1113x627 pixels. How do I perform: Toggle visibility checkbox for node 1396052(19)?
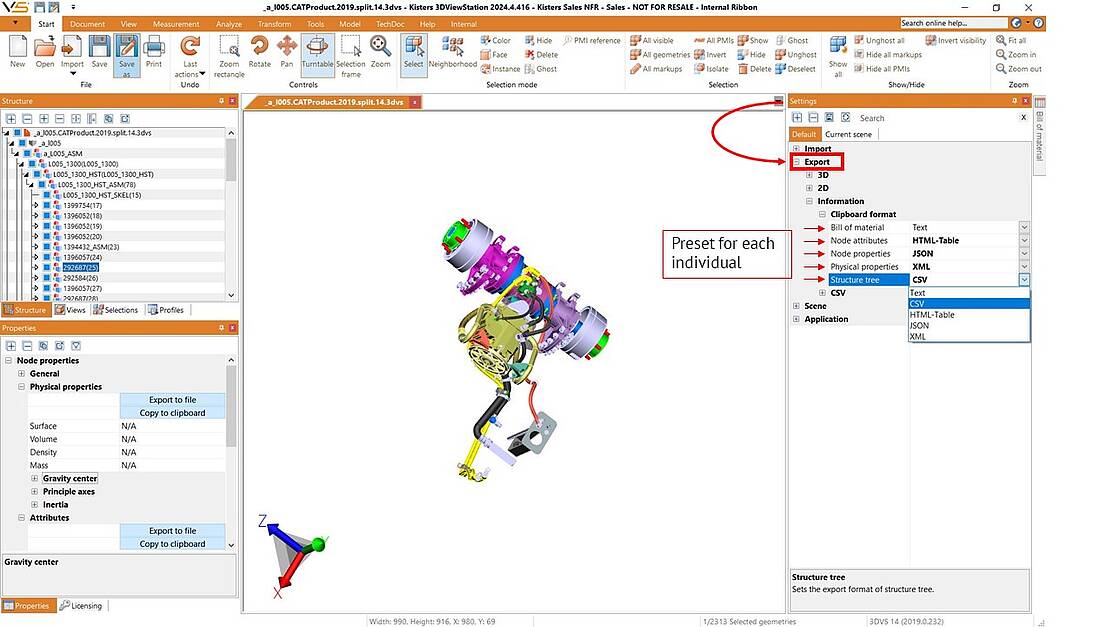46,226
